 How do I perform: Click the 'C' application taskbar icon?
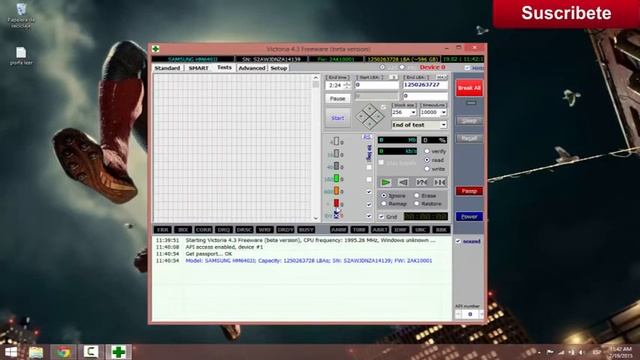91,352
